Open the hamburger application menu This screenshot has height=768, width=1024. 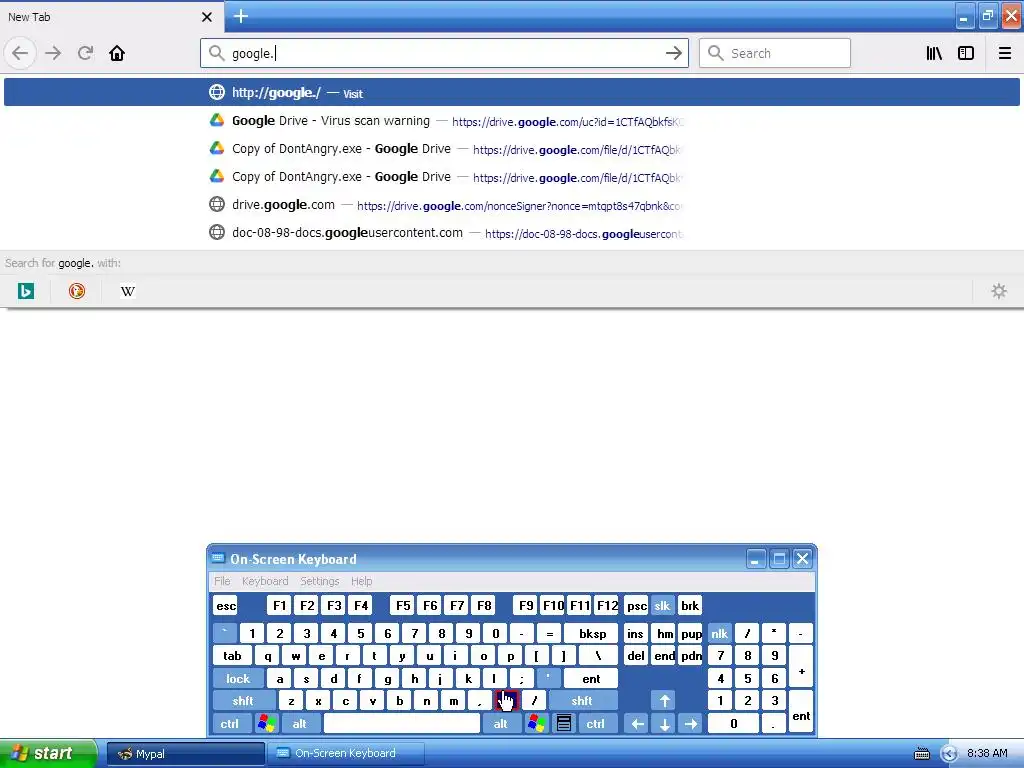[1004, 53]
